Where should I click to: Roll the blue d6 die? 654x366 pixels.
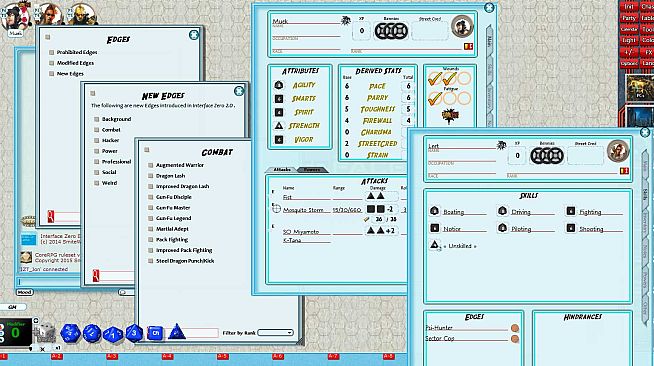point(155,333)
